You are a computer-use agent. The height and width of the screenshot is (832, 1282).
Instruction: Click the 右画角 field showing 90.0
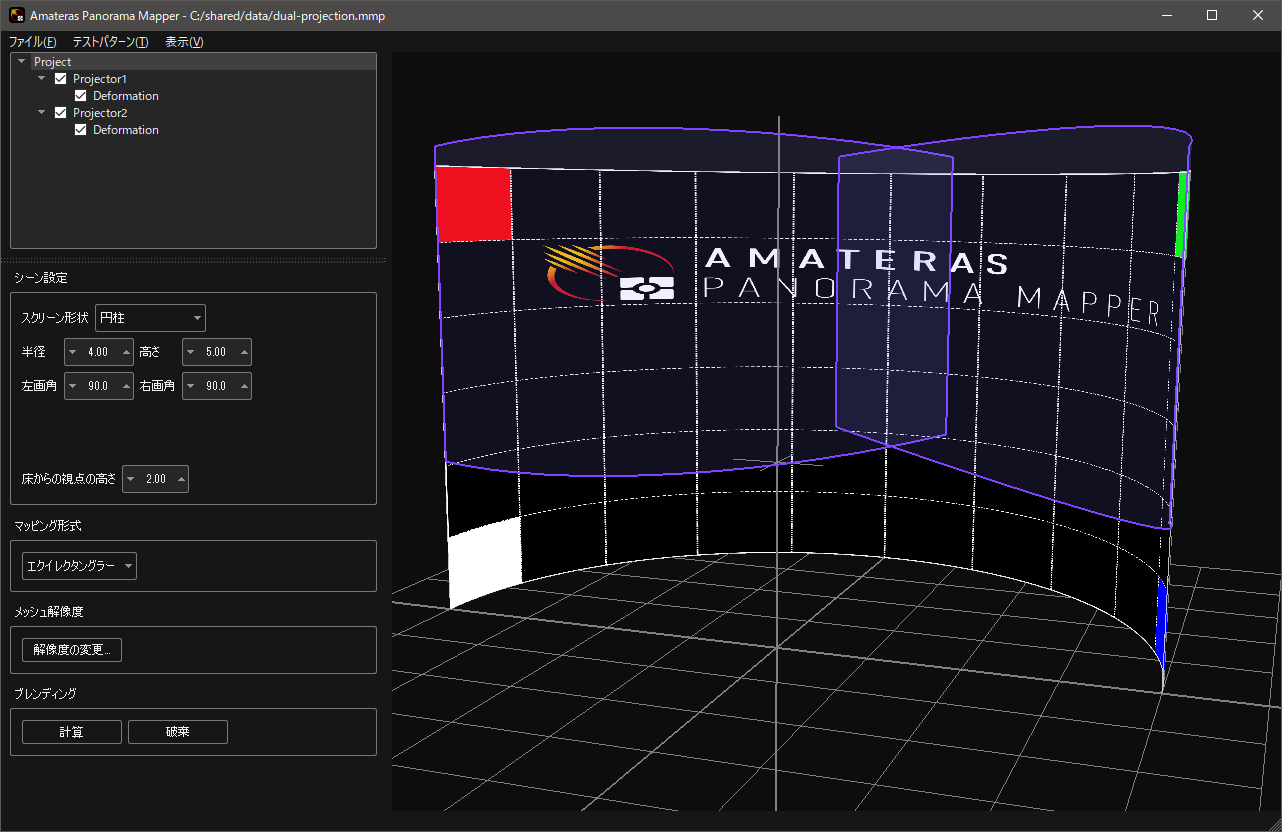[216, 386]
